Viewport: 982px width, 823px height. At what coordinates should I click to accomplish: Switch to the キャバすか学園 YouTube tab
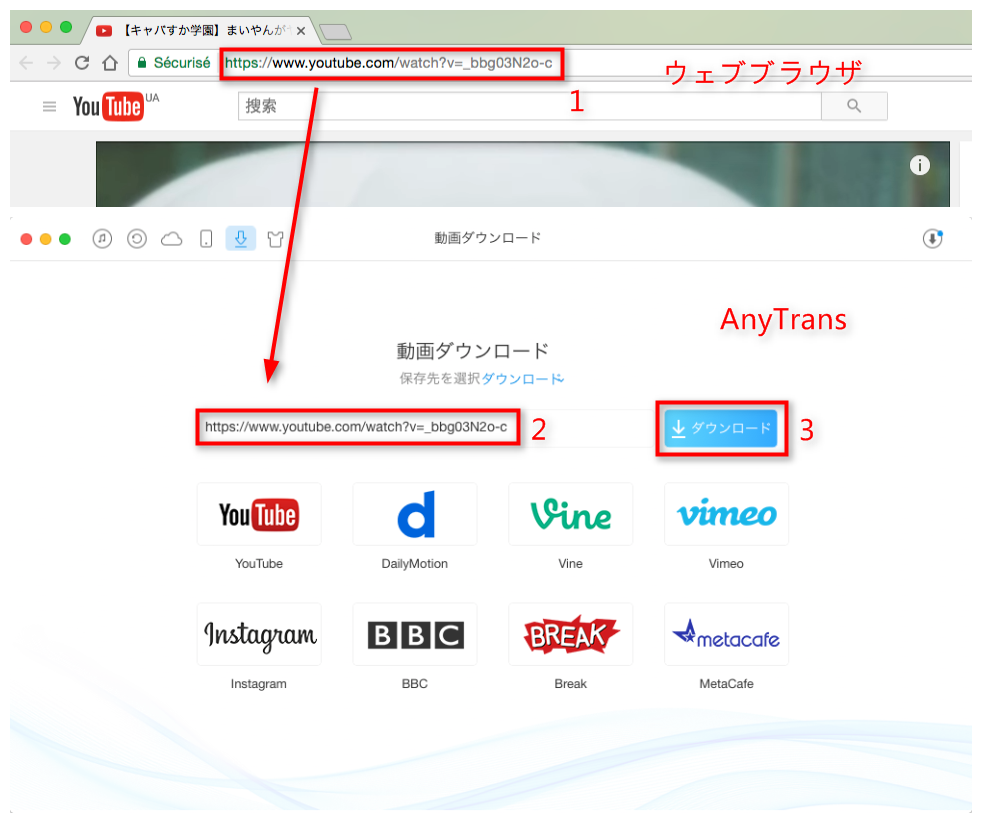pyautogui.click(x=202, y=30)
